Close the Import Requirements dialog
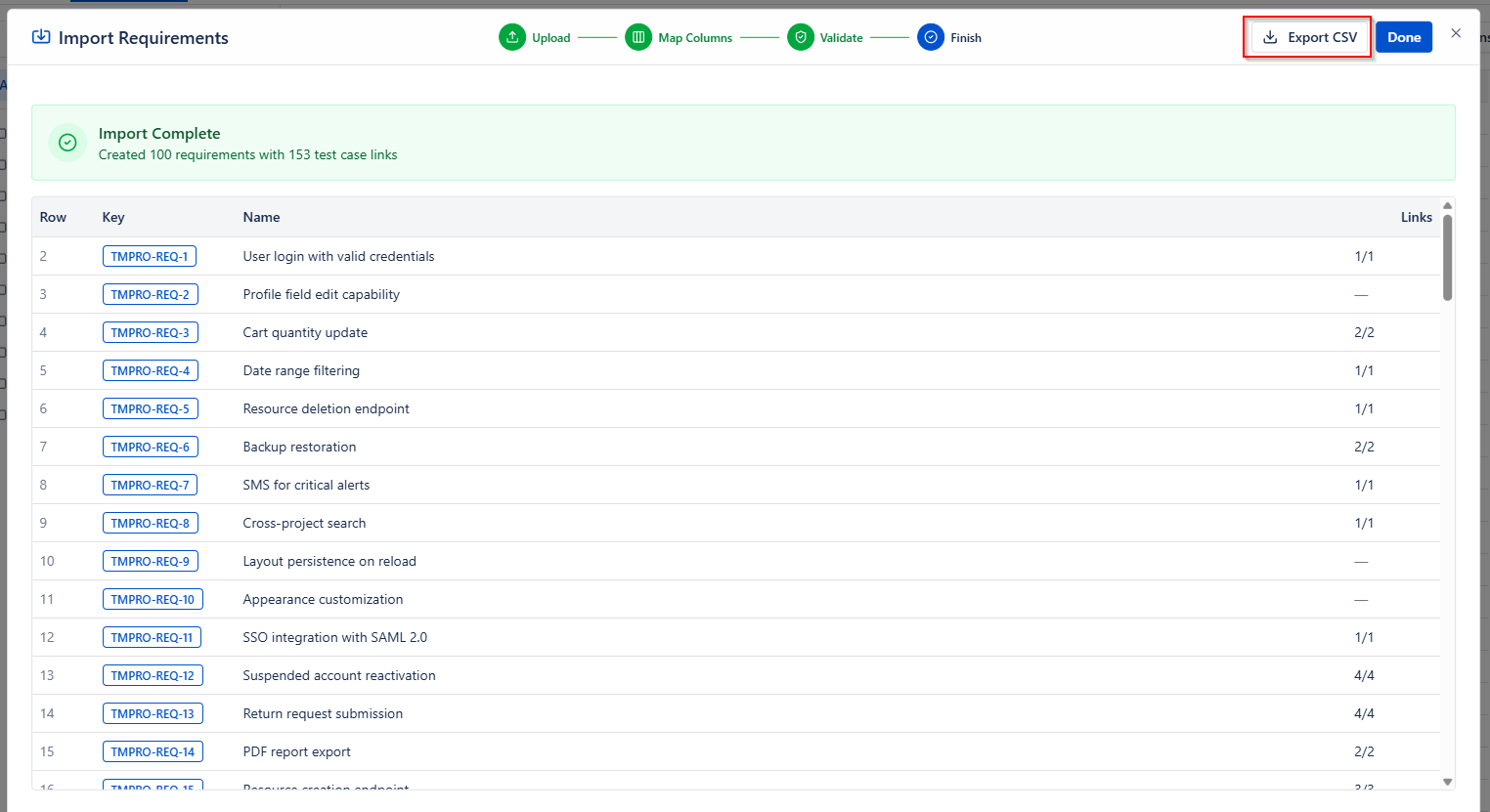Image resolution: width=1490 pixels, height=812 pixels. [1456, 33]
